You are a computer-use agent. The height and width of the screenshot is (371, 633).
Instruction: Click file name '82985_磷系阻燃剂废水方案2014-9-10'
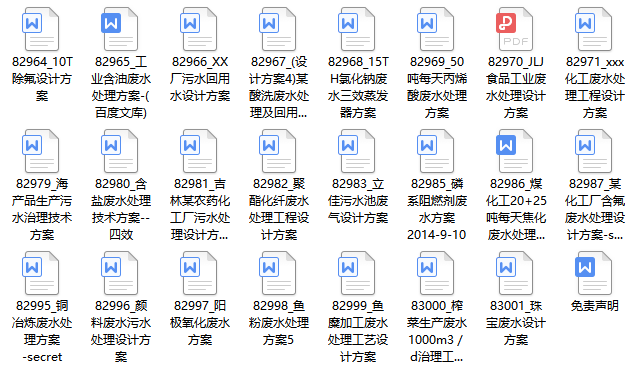[437, 209]
